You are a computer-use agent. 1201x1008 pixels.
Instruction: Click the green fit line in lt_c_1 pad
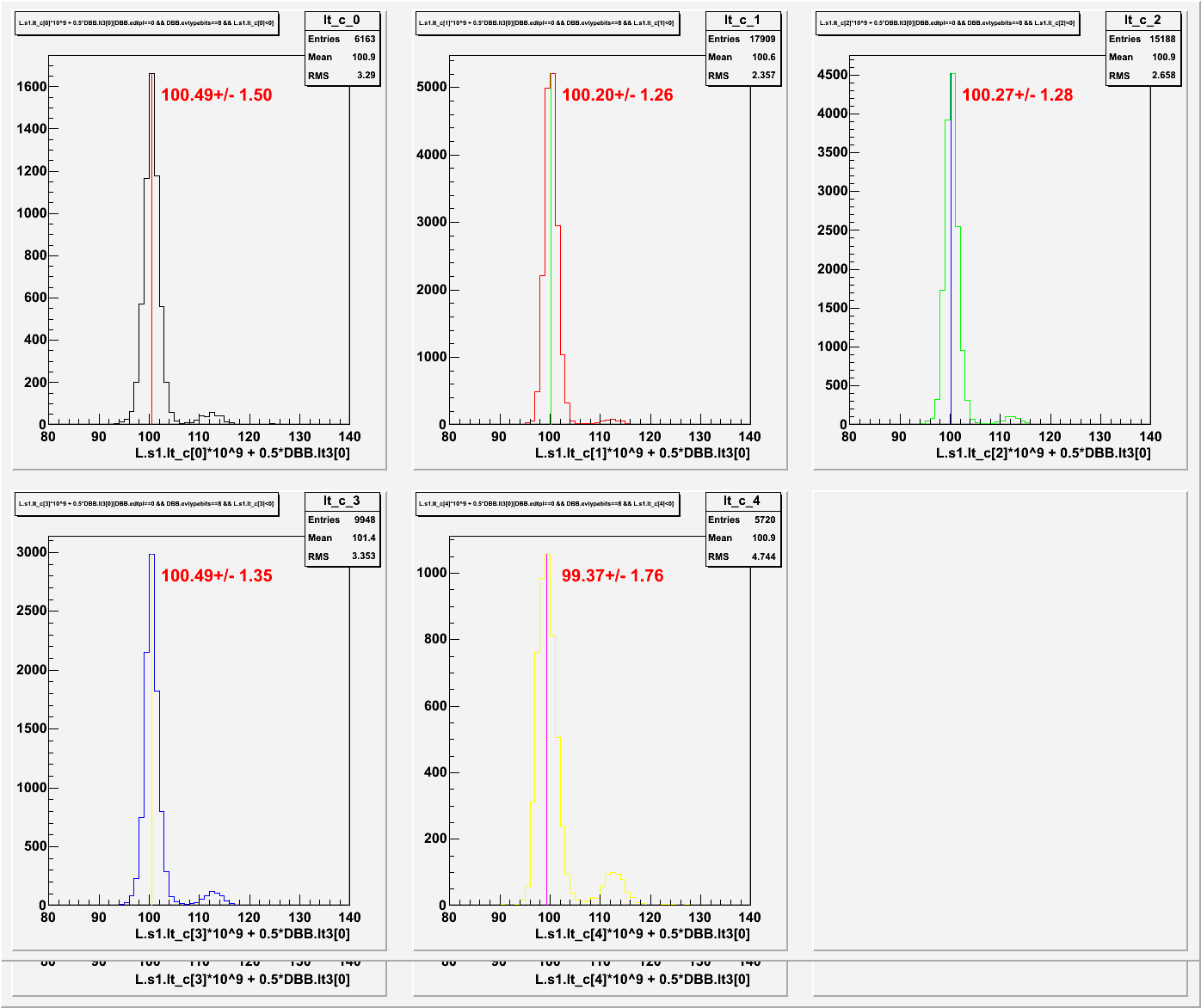pyautogui.click(x=551, y=249)
